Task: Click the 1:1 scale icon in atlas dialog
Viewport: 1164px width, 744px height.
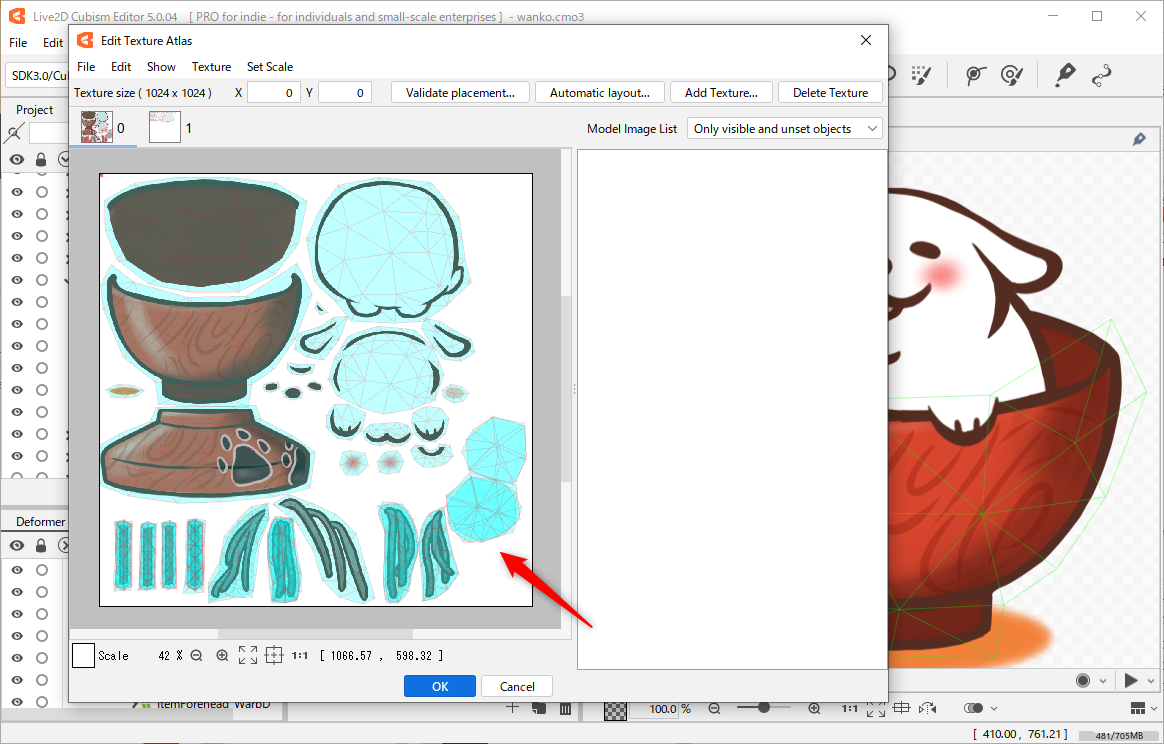Action: (x=299, y=656)
